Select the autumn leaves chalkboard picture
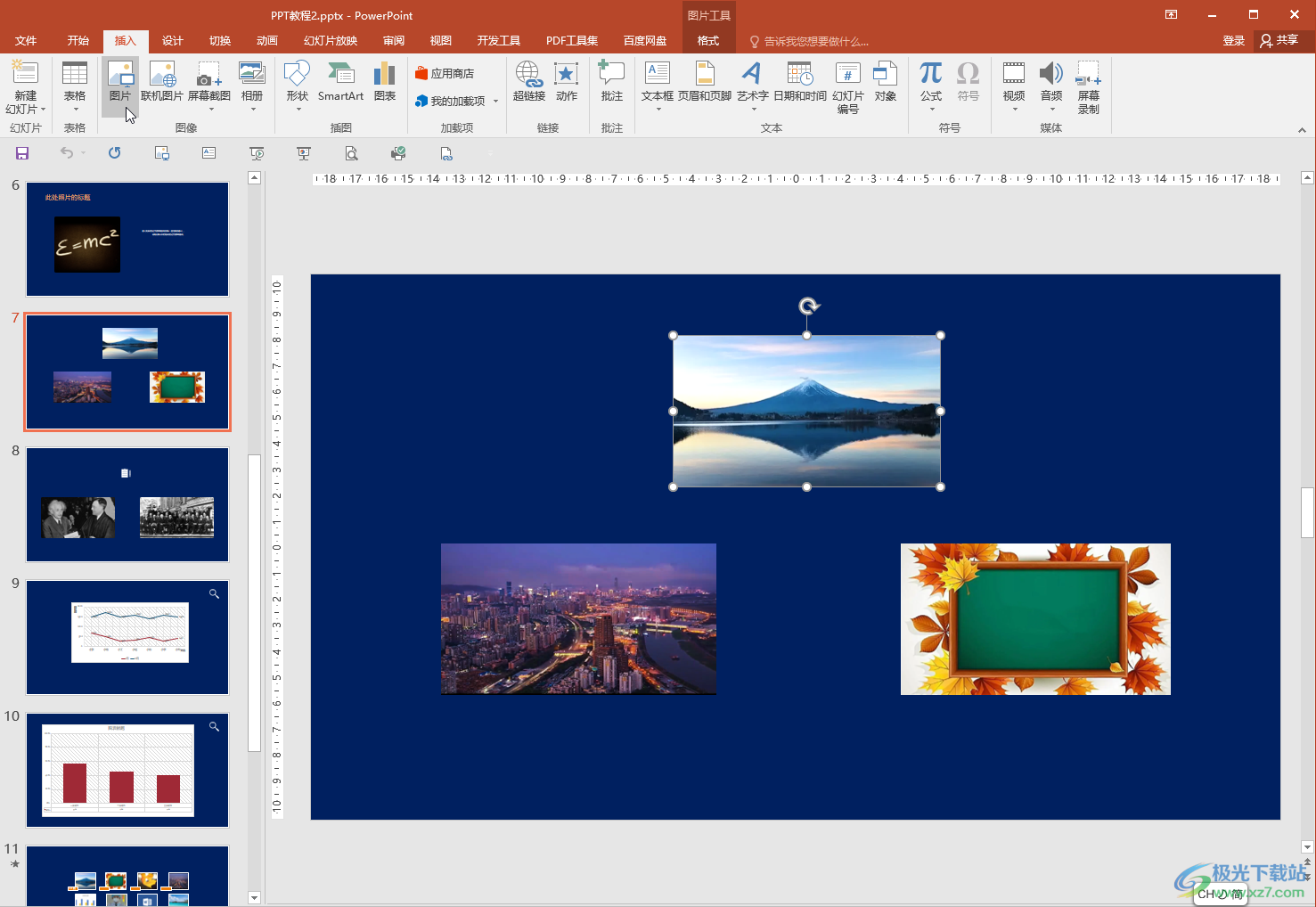 1035,619
